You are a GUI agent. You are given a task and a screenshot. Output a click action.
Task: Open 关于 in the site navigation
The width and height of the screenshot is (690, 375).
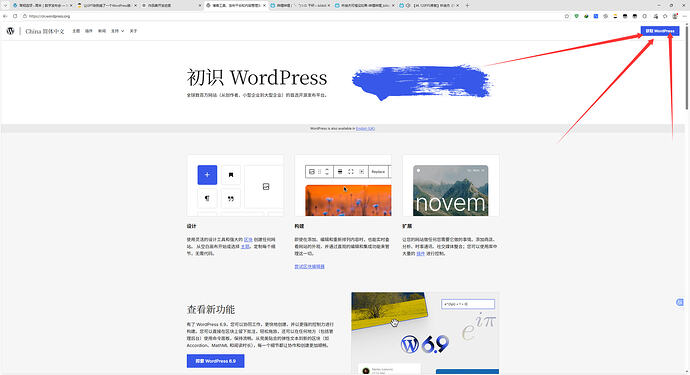click(133, 31)
